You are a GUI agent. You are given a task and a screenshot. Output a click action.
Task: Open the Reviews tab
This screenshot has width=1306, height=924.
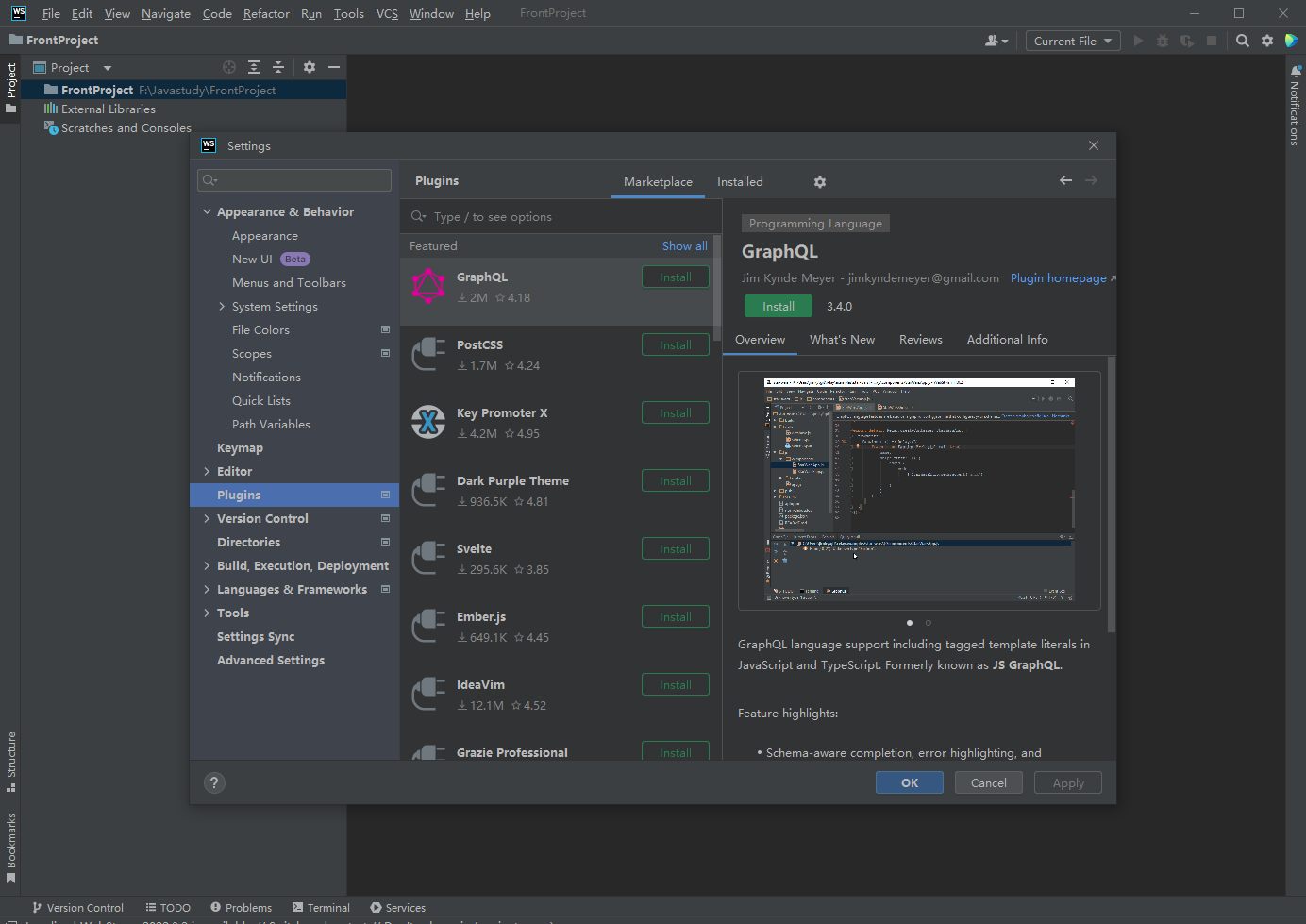point(920,340)
